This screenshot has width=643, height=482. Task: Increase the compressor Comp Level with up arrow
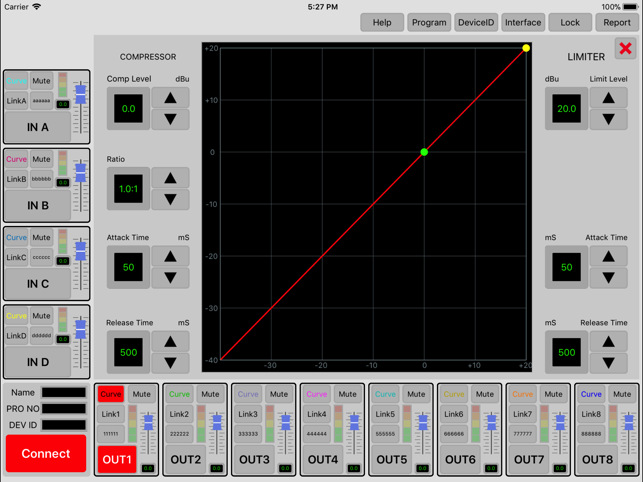coord(170,98)
